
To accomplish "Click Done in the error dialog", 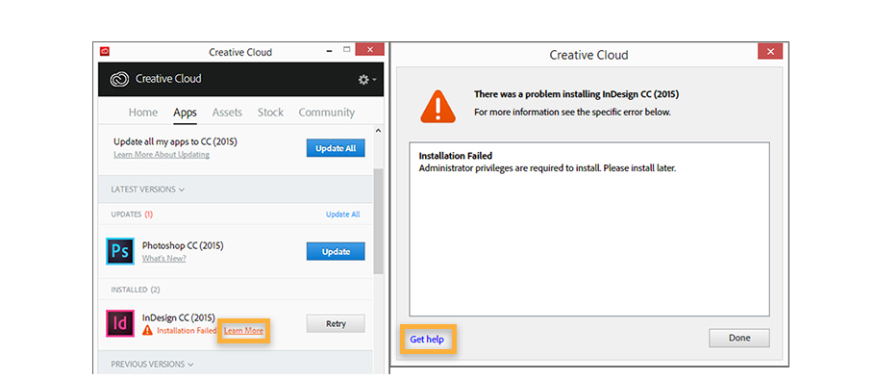I will click(739, 338).
